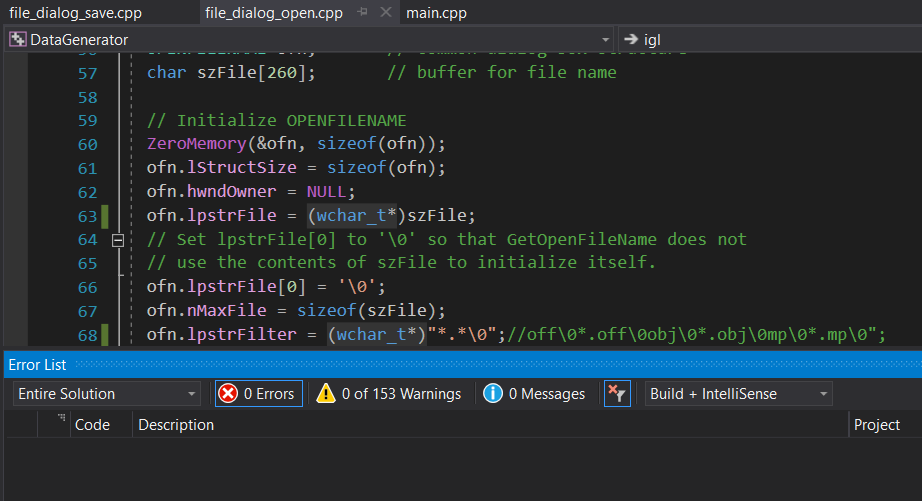Open the main.cpp tab
Image resolution: width=922 pixels, height=501 pixels.
(436, 13)
